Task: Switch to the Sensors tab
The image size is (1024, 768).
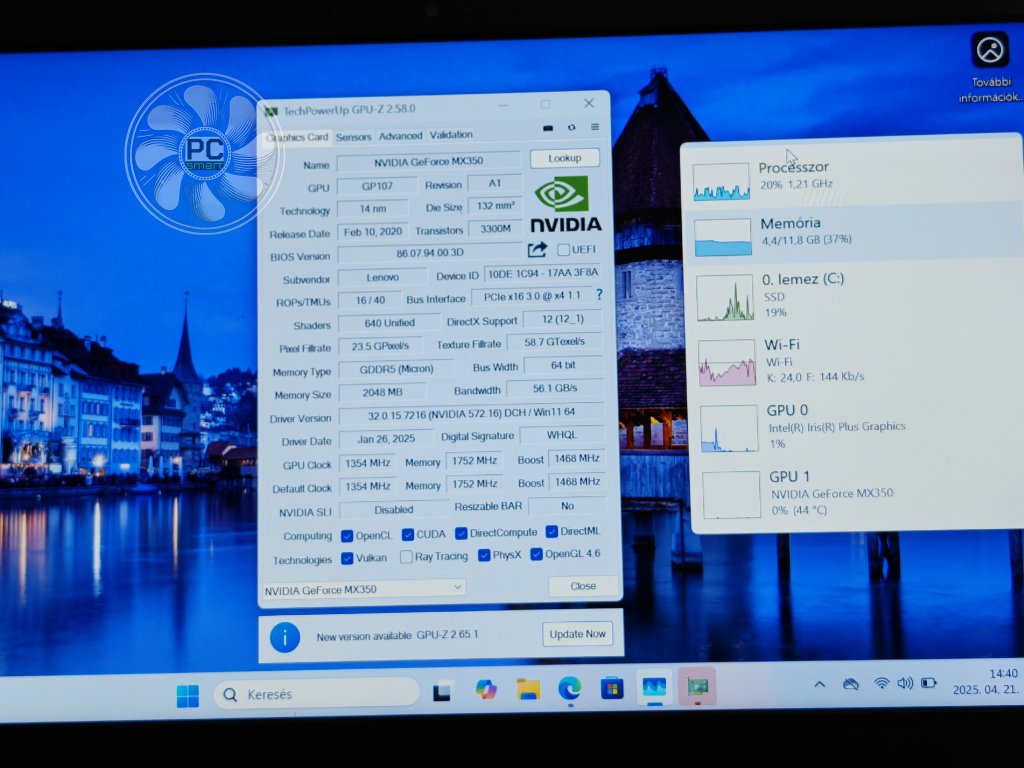Action: click(x=353, y=136)
